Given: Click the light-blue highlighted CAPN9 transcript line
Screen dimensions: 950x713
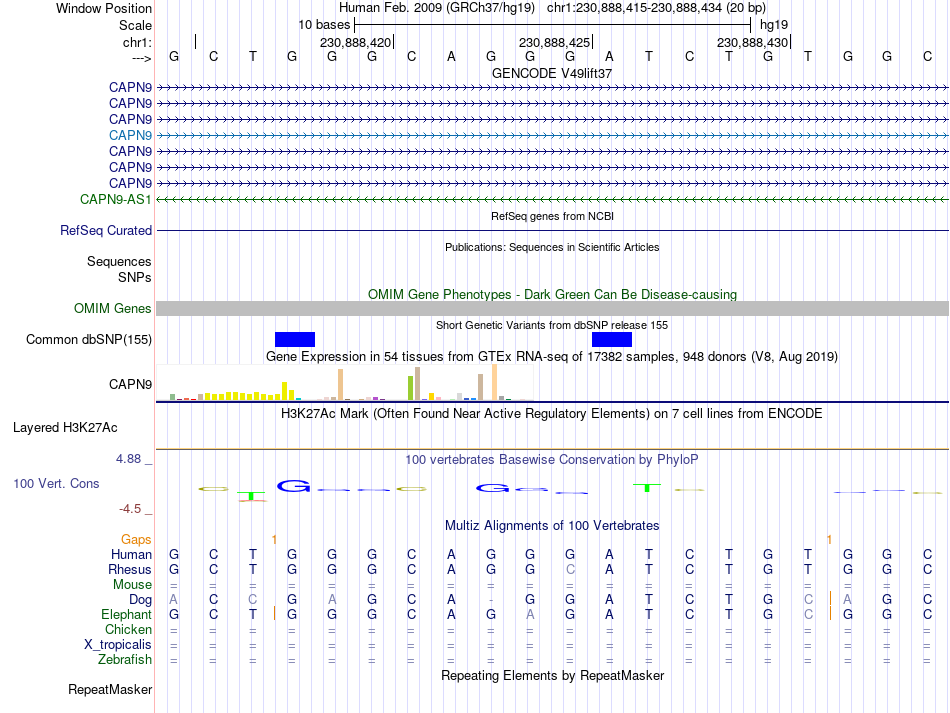Looking at the screenshot, I should tap(553, 135).
